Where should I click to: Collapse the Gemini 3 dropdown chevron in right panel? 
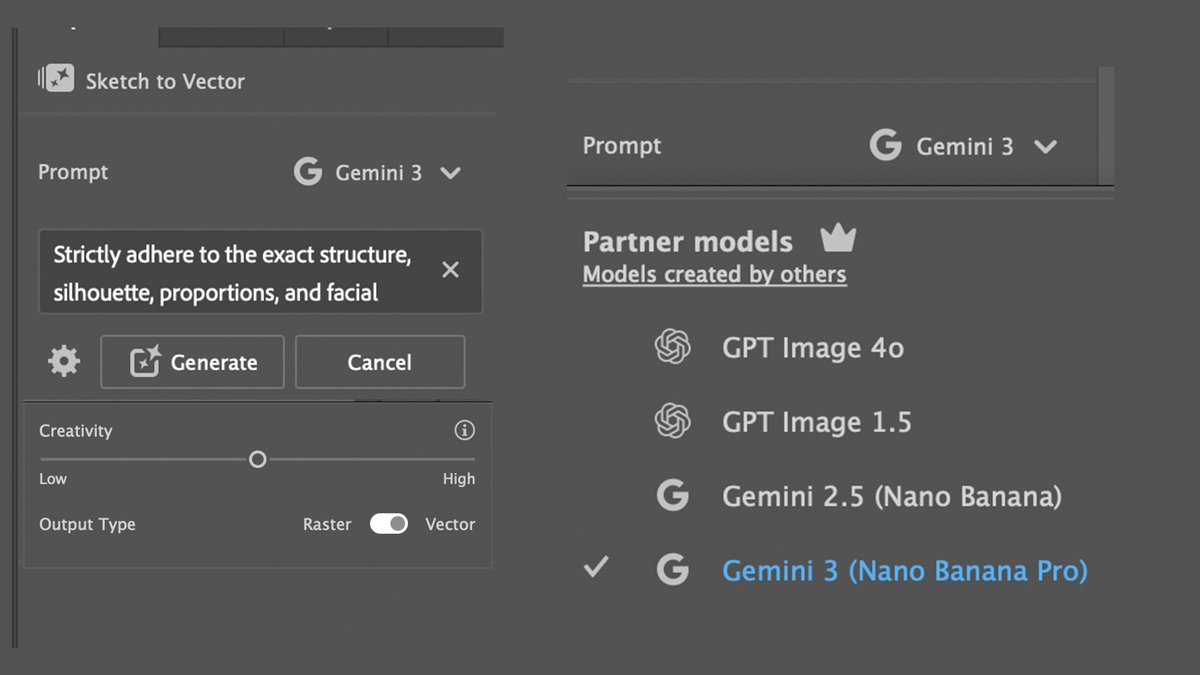tap(1045, 147)
